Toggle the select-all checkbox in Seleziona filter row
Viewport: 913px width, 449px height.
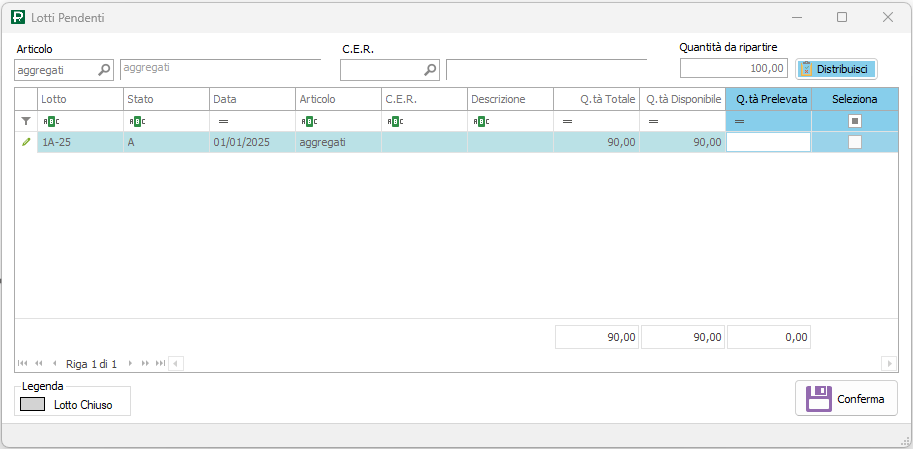(854, 121)
